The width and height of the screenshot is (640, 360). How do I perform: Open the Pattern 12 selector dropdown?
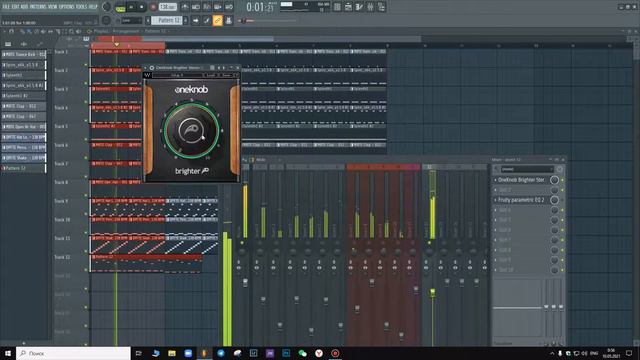[x=167, y=20]
